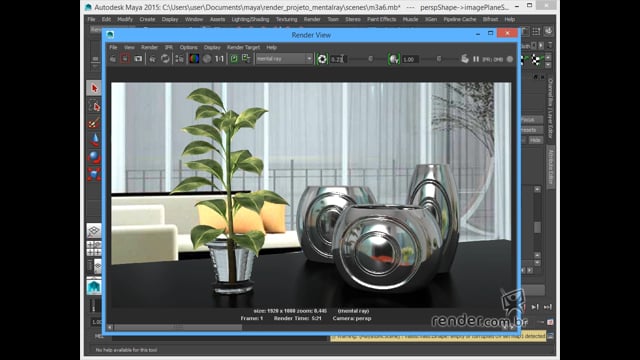This screenshot has height=360, width=640.
Task: Open Maya Create menu
Action: coord(147,19)
